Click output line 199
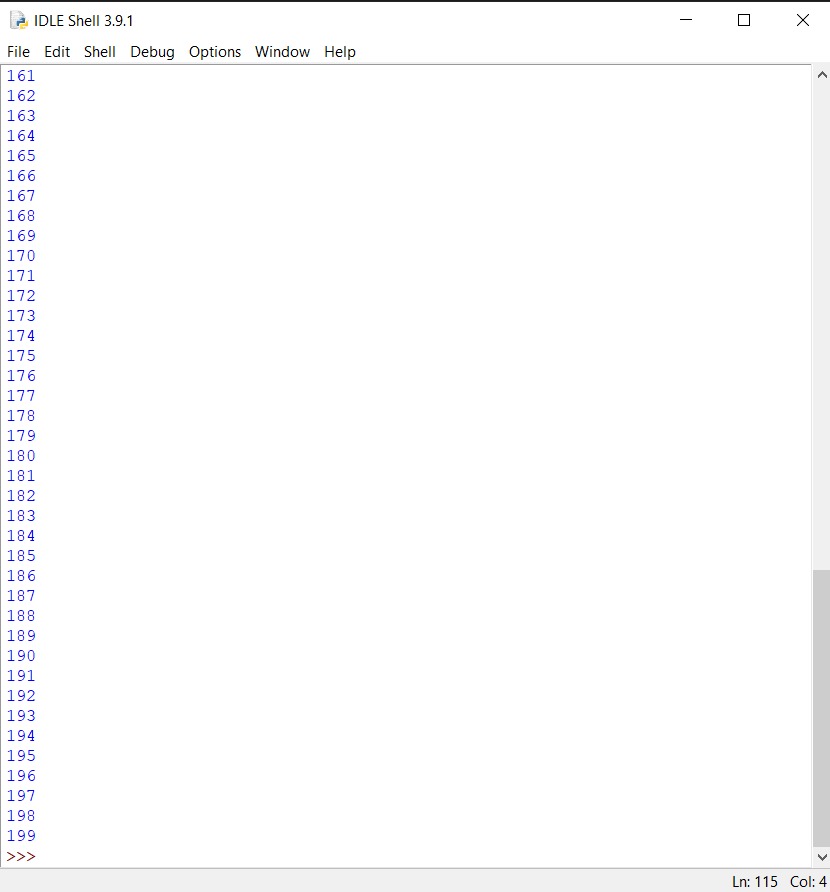 21,836
